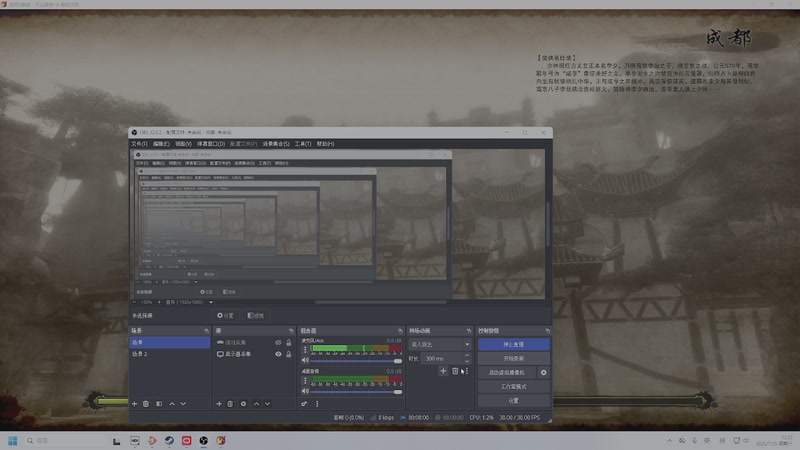800x450 pixels.
Task: Mute the Mic/Aux audio channel
Action: tap(305, 360)
